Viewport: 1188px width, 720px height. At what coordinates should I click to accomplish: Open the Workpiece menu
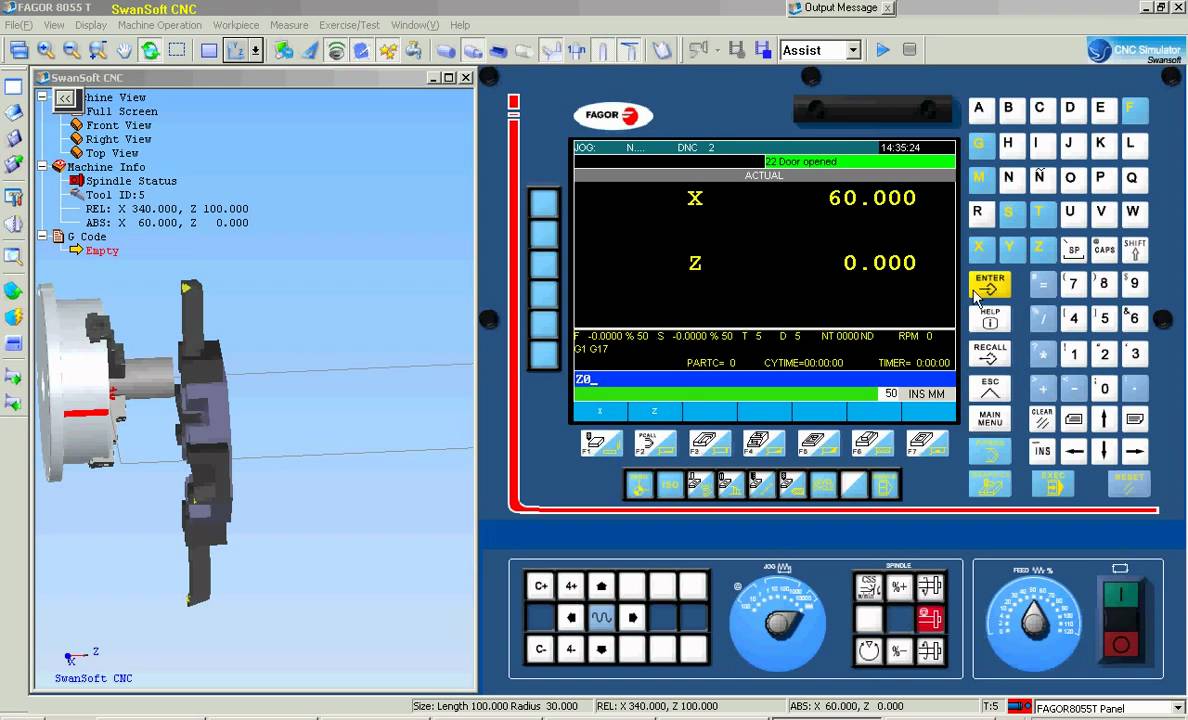pyautogui.click(x=236, y=25)
